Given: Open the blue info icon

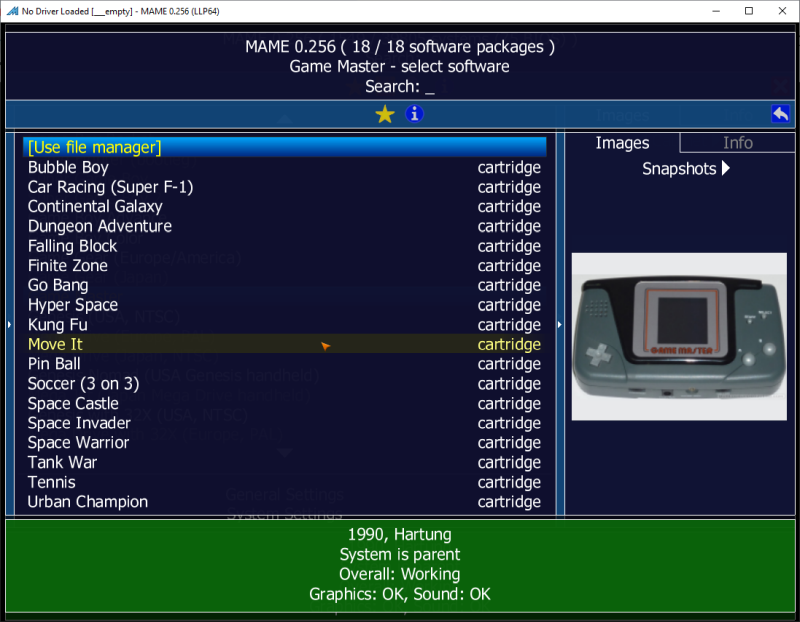Looking at the screenshot, I should point(414,114).
